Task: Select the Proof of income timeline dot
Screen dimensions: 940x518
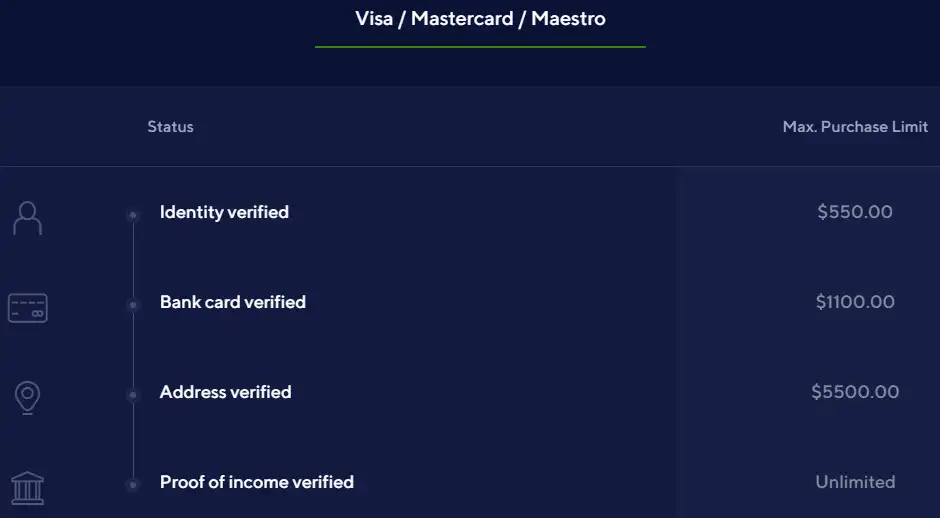Action: 133,484
